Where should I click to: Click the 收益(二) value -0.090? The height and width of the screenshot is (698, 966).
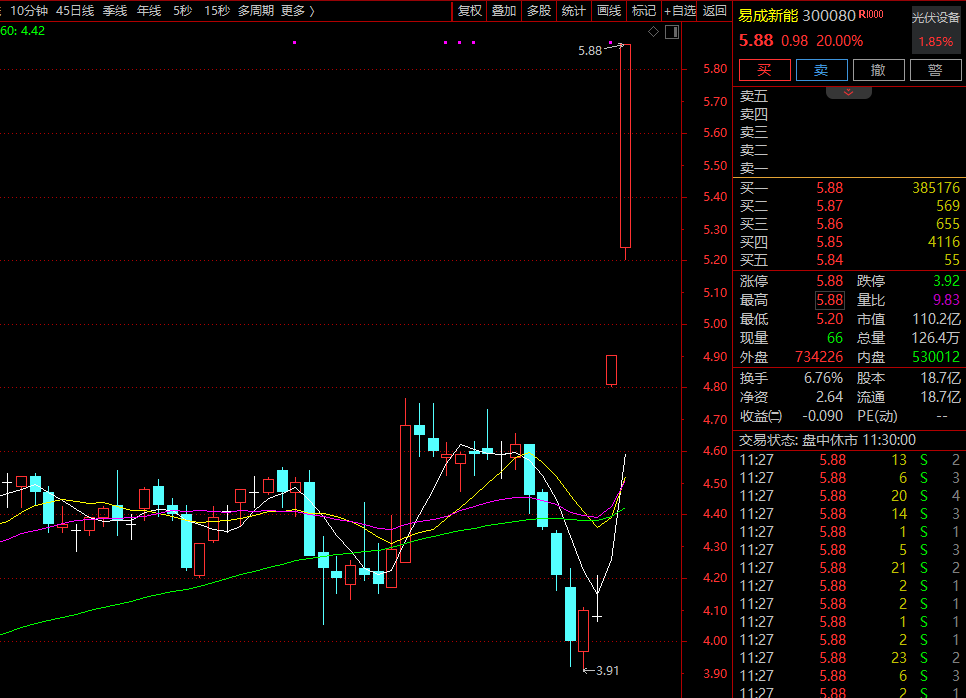pyautogui.click(x=822, y=416)
